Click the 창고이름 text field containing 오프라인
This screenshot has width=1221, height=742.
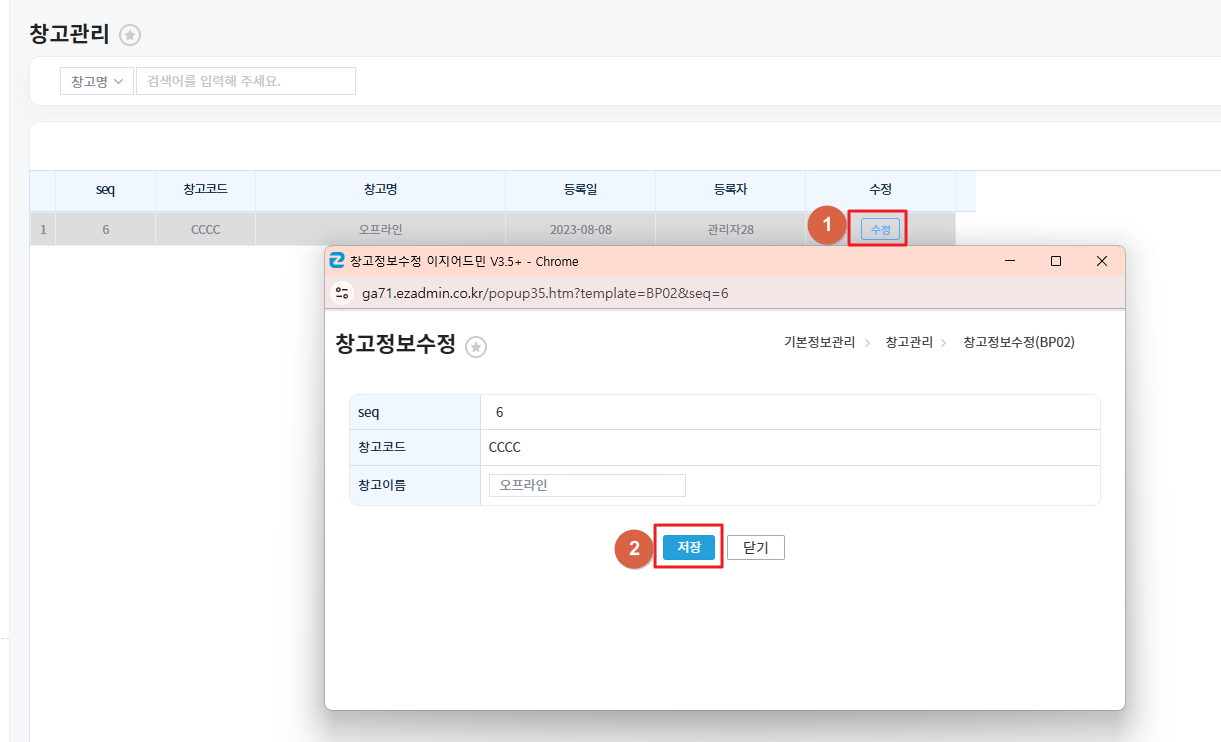pyautogui.click(x=587, y=485)
